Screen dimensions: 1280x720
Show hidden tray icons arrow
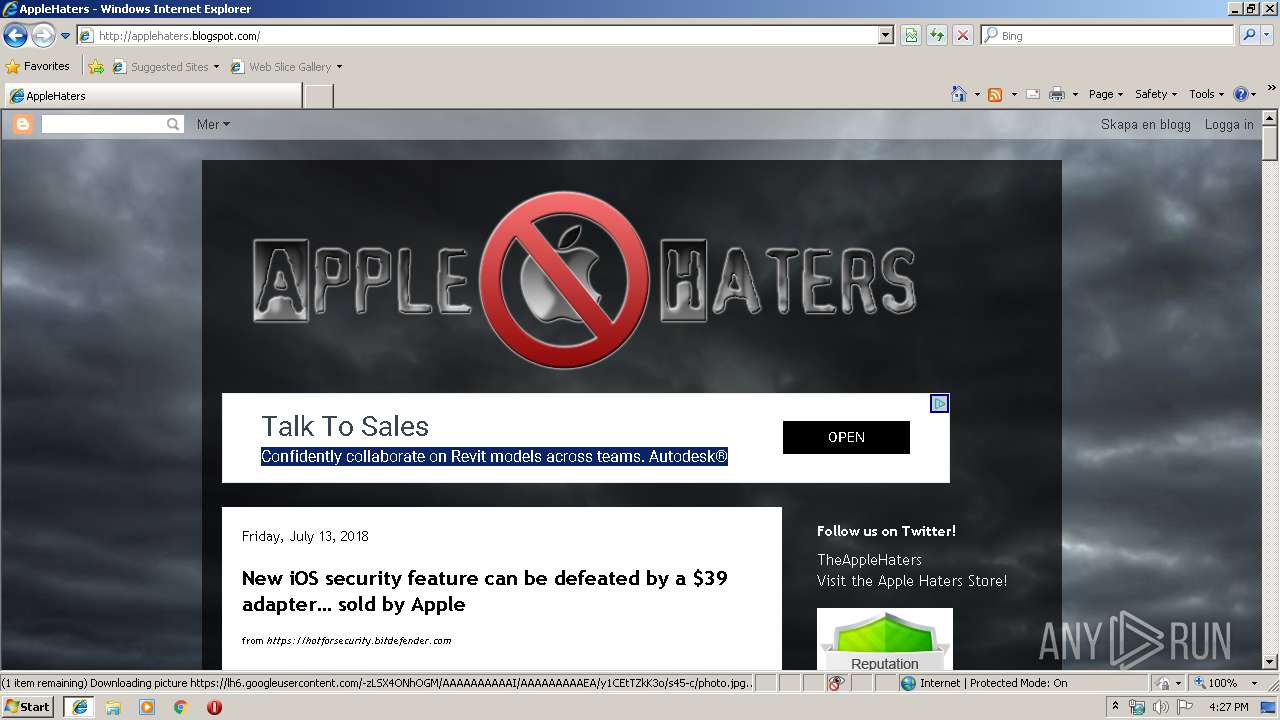[1116, 706]
